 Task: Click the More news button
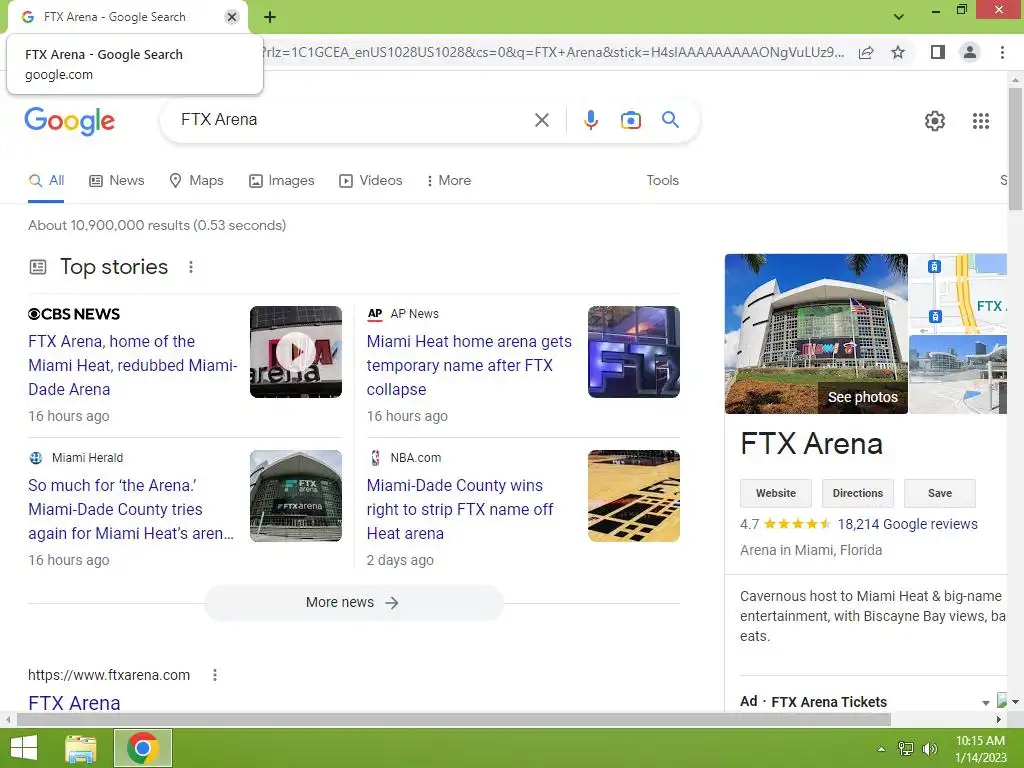(x=353, y=602)
